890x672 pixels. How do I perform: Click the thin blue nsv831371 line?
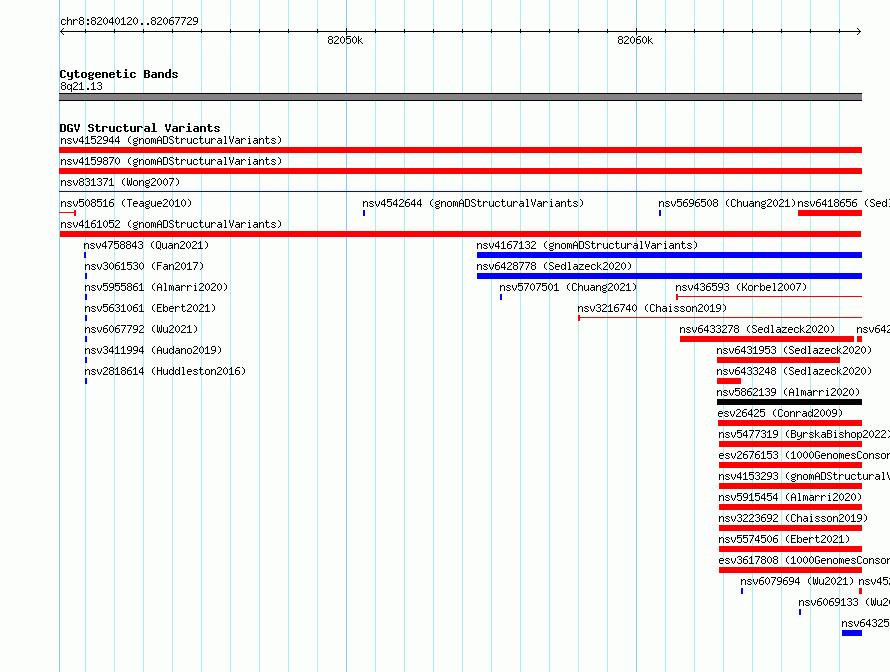(x=460, y=192)
